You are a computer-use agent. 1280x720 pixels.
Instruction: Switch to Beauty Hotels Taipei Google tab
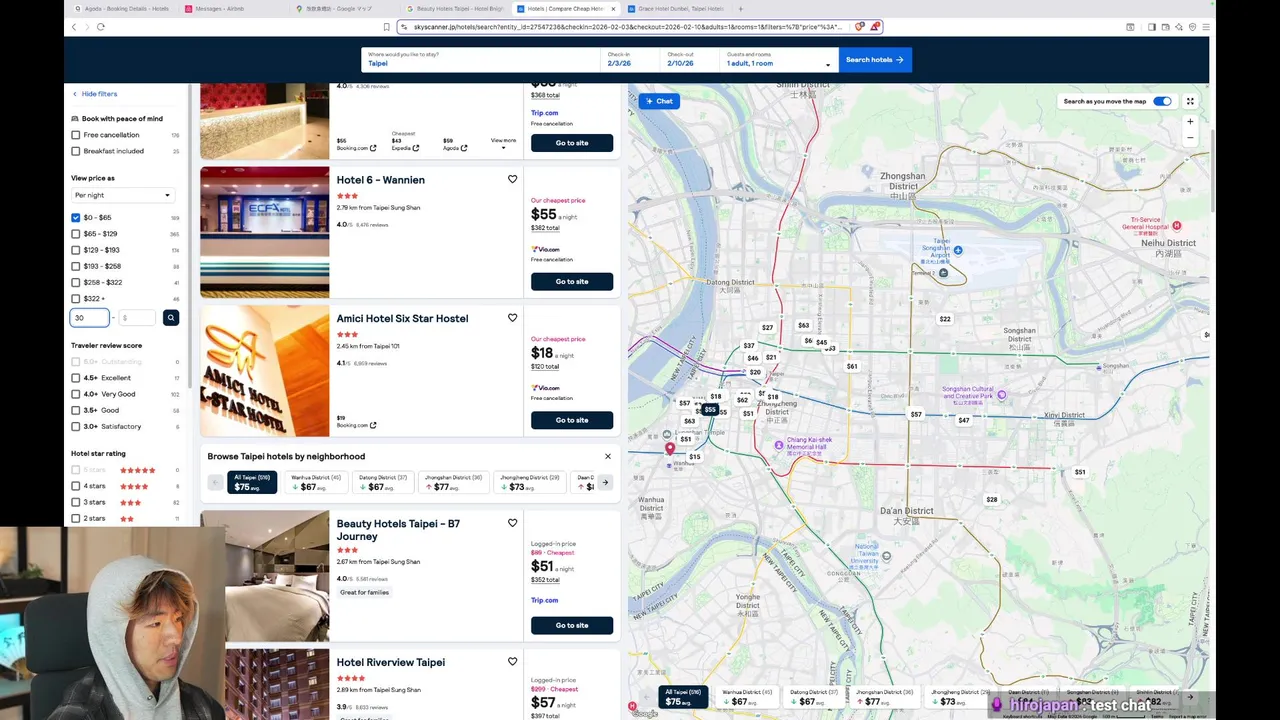coord(453,8)
